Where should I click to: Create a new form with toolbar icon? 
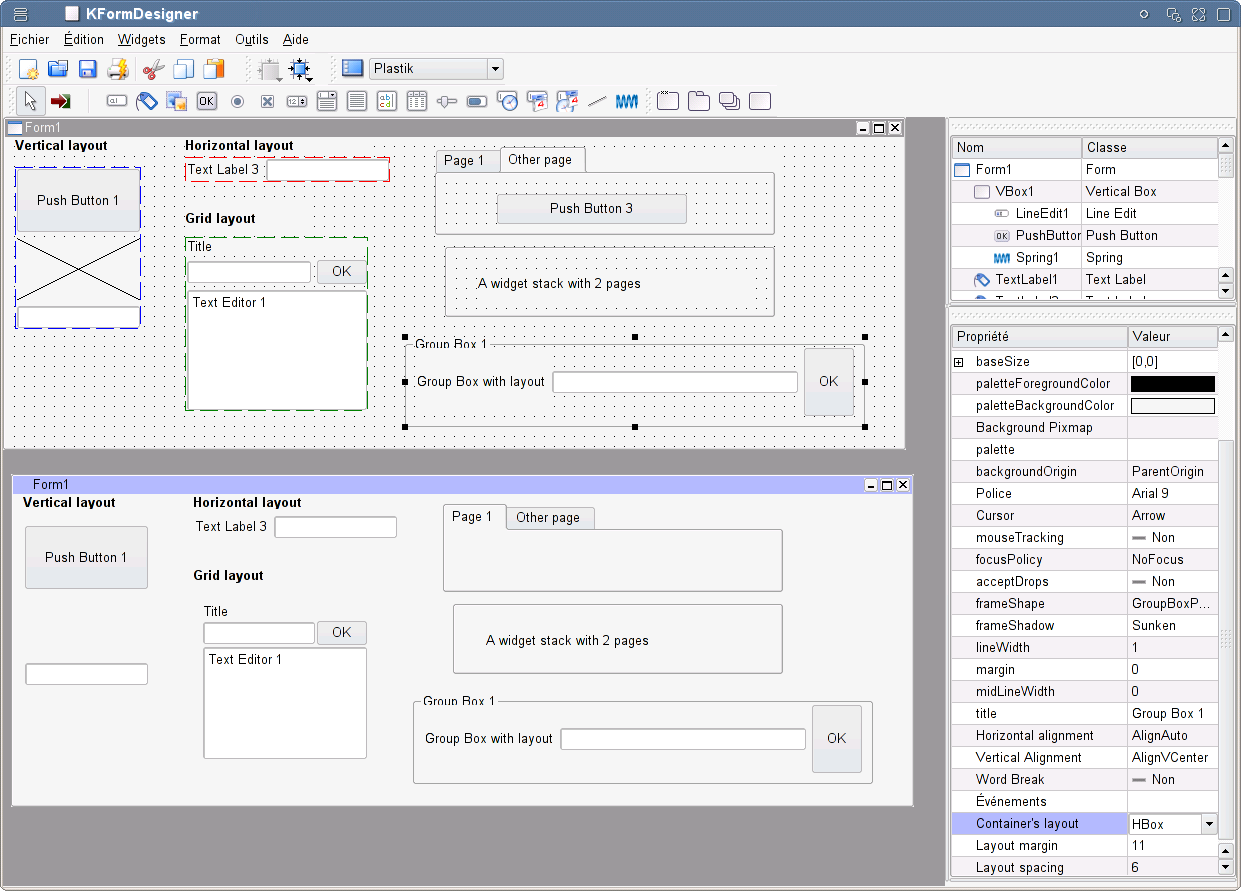pyautogui.click(x=29, y=69)
